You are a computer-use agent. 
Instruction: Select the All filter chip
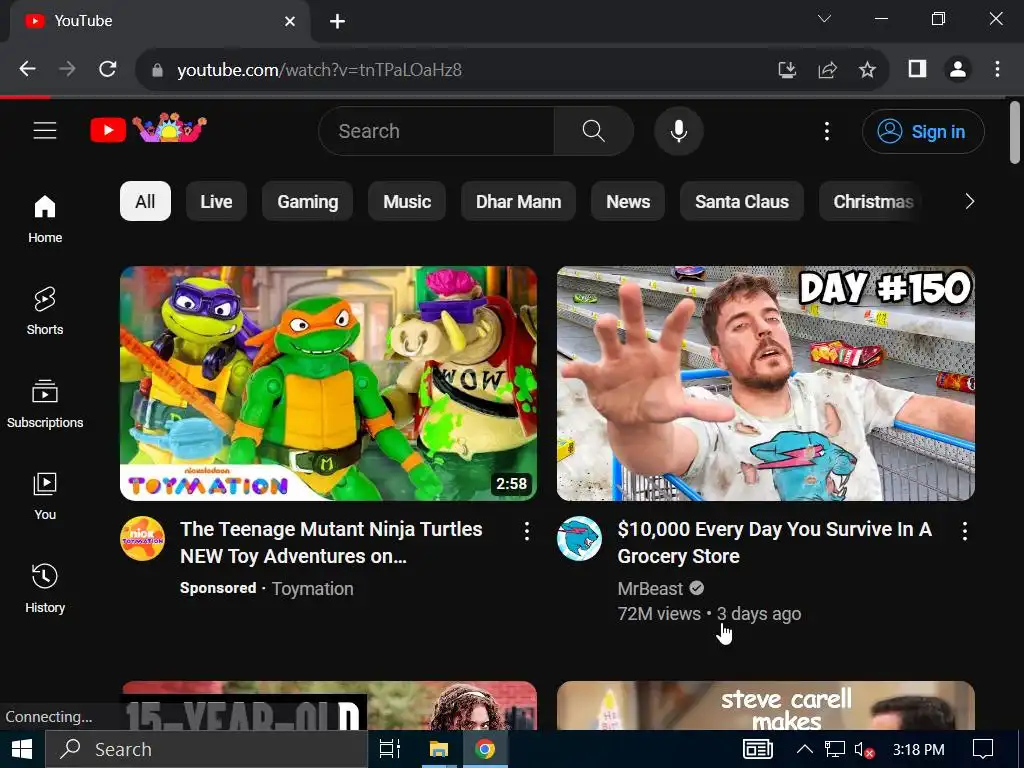[145, 201]
